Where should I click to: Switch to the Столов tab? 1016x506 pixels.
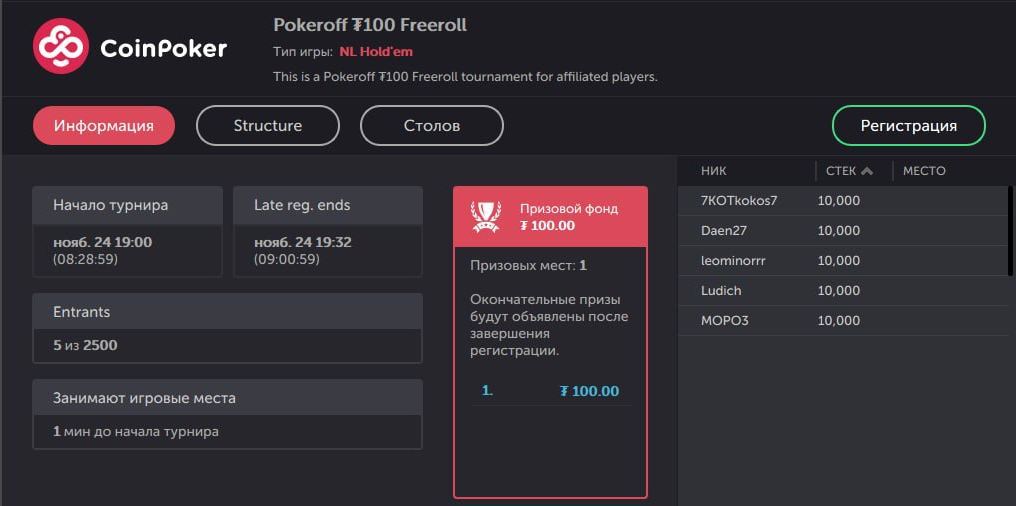tap(432, 126)
